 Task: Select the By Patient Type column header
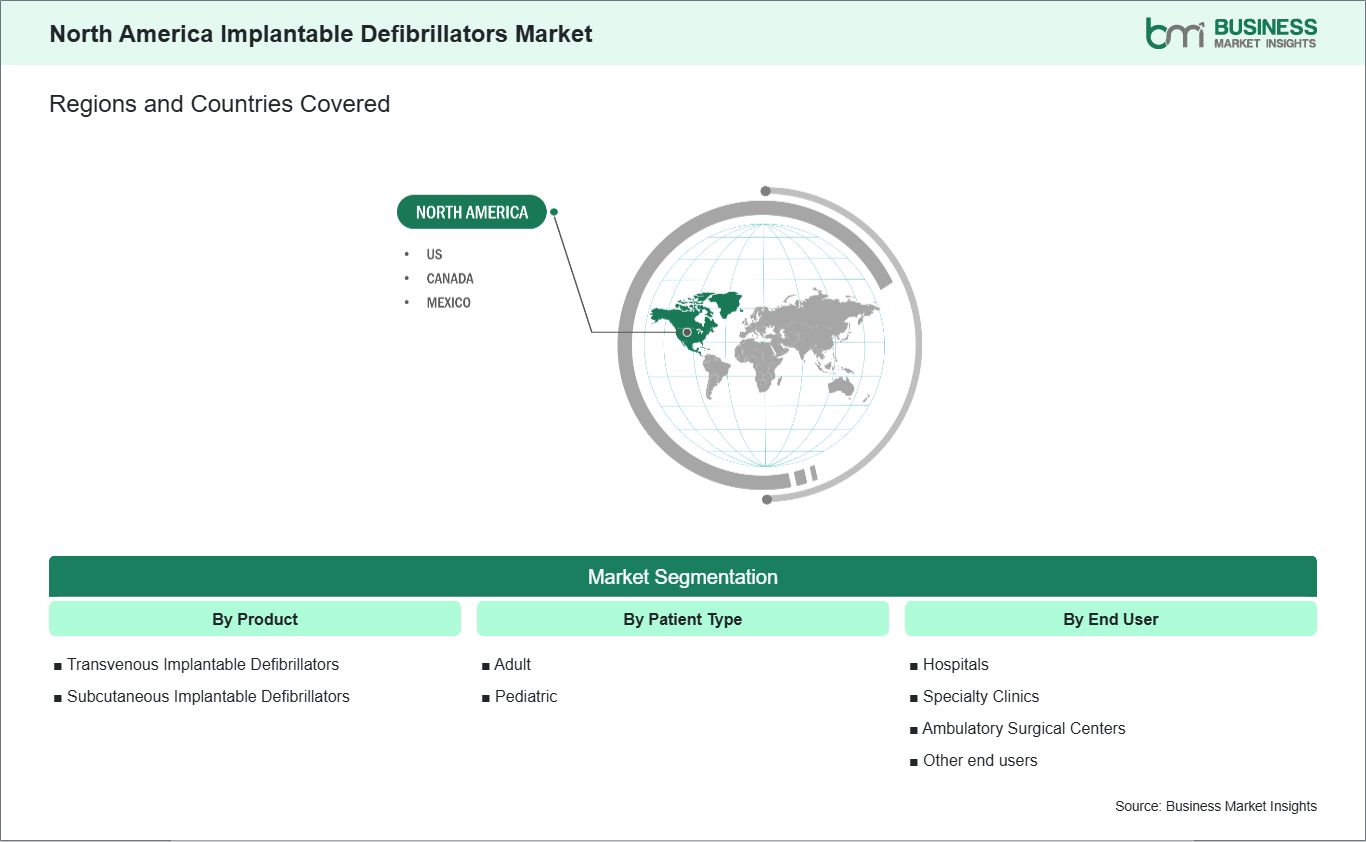683,619
